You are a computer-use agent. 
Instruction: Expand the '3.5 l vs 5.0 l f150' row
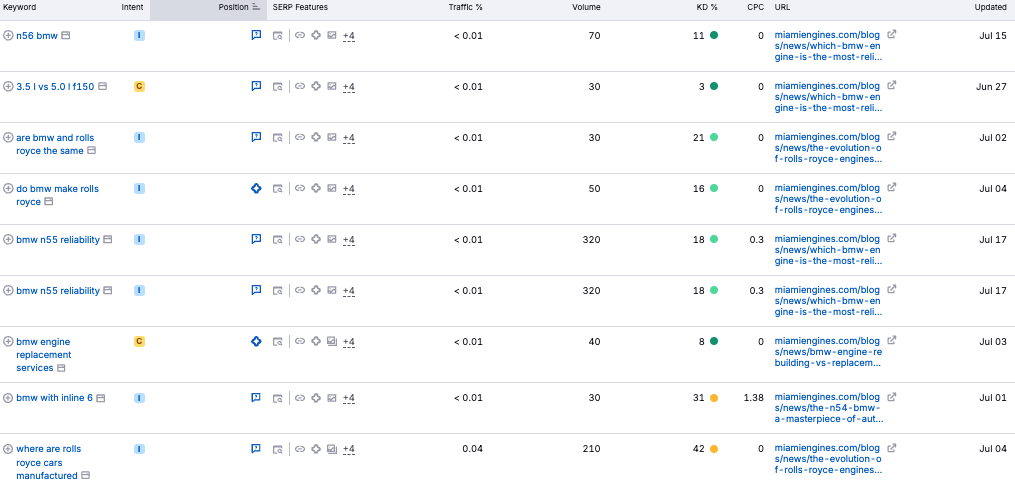pos(8,86)
